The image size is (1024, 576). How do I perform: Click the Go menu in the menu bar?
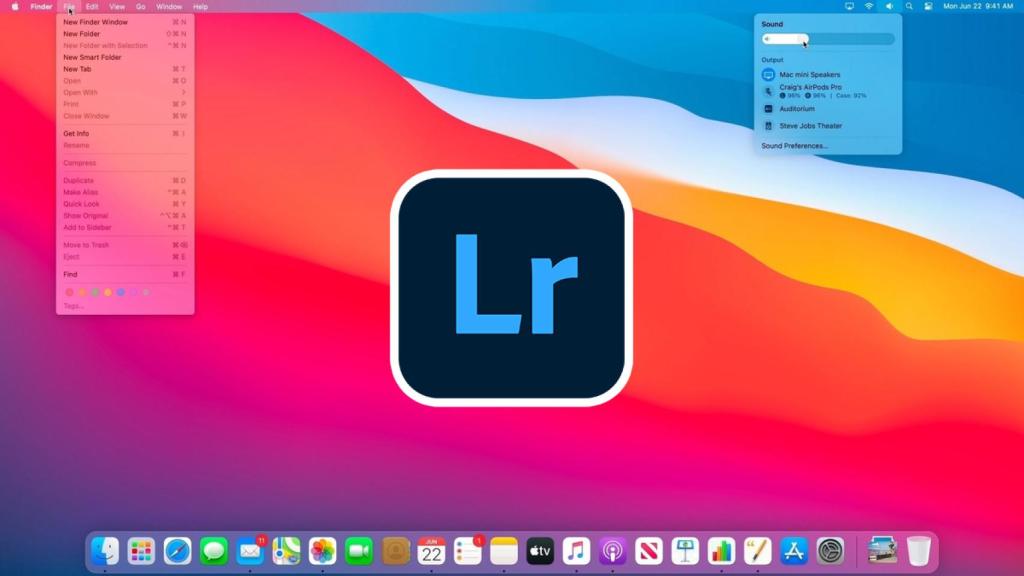pyautogui.click(x=140, y=6)
